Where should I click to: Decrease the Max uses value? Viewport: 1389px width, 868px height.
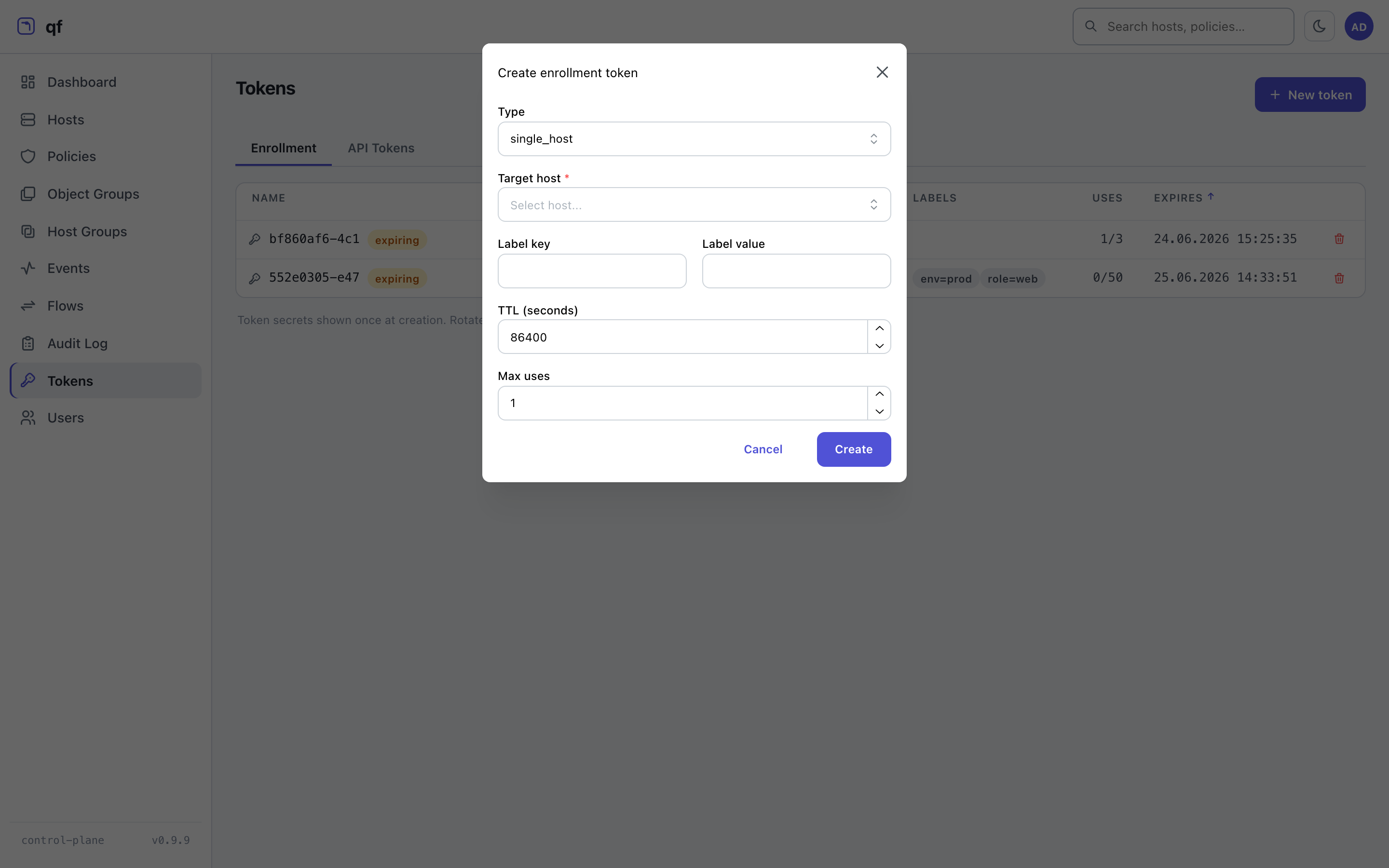pyautogui.click(x=879, y=412)
